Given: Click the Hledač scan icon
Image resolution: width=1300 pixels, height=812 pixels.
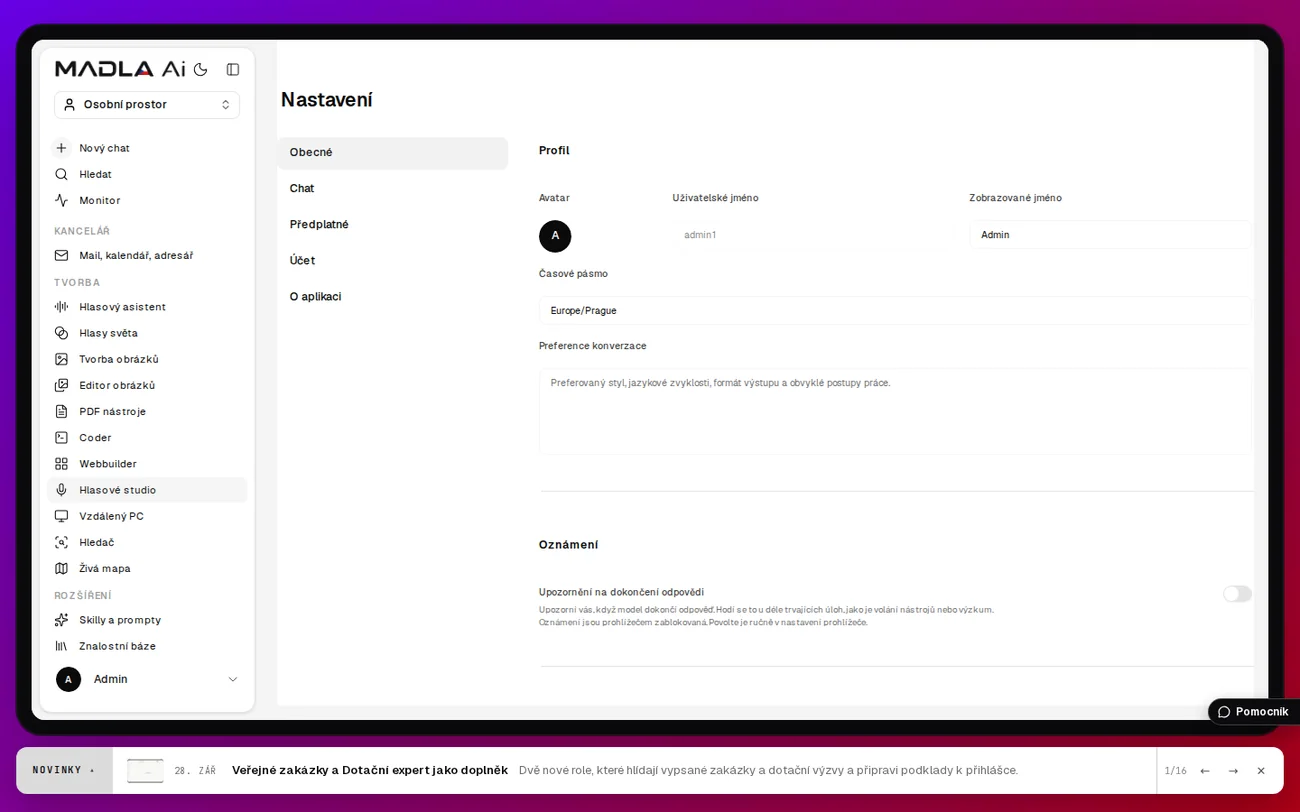Looking at the screenshot, I should coord(61,542).
